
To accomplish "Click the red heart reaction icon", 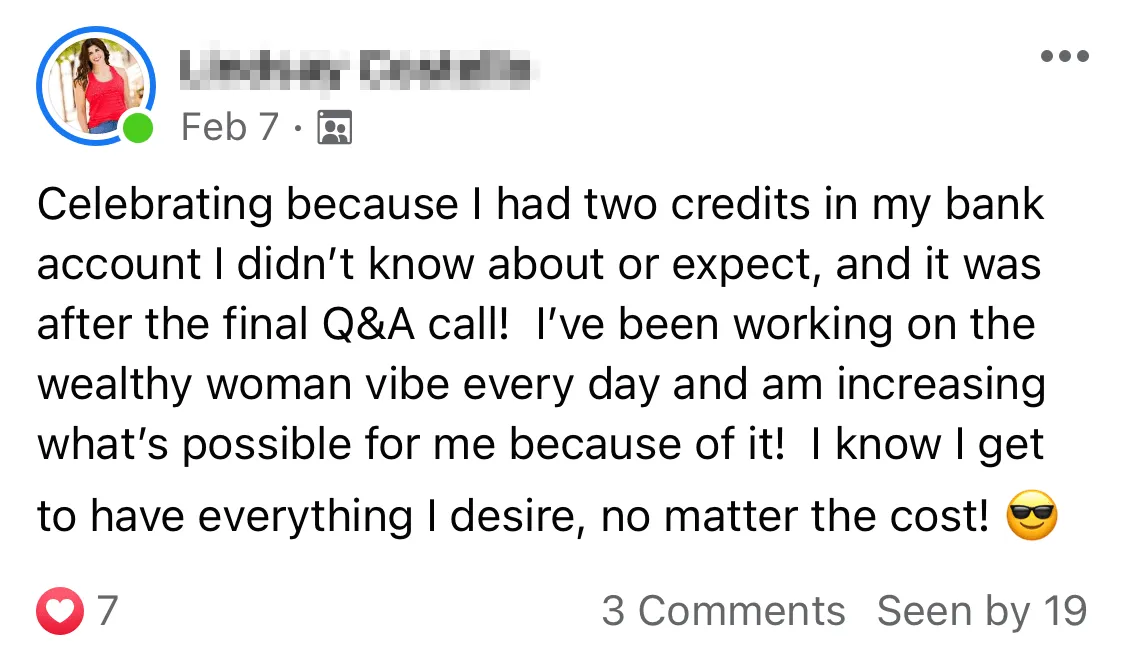I will tap(60, 610).
